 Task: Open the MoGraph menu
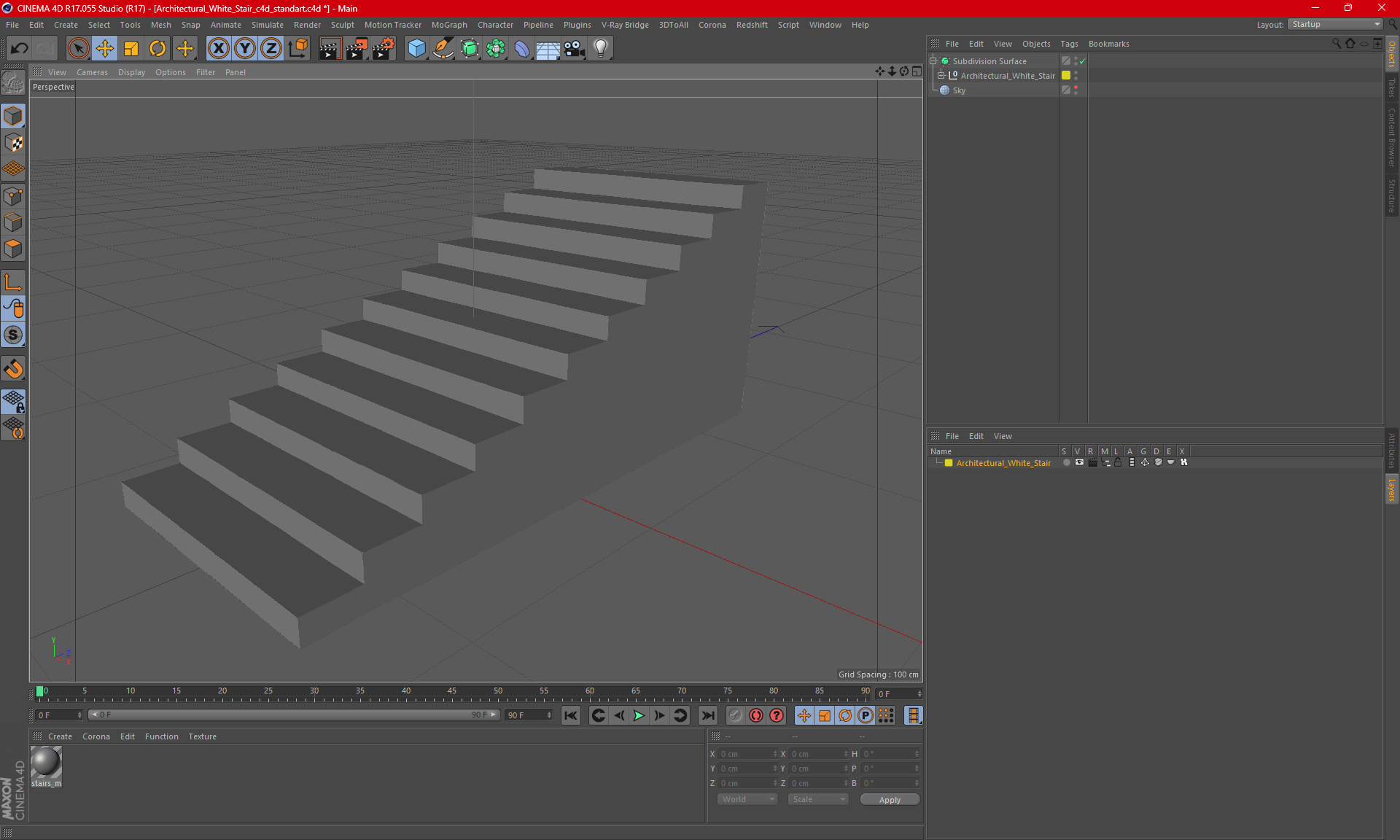coord(448,25)
